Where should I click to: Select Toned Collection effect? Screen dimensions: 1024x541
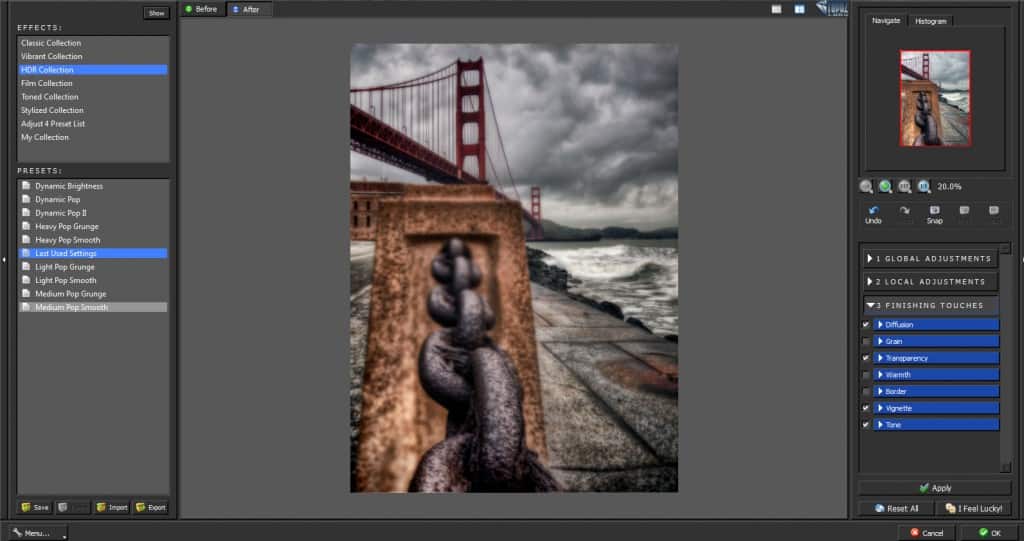93,97
